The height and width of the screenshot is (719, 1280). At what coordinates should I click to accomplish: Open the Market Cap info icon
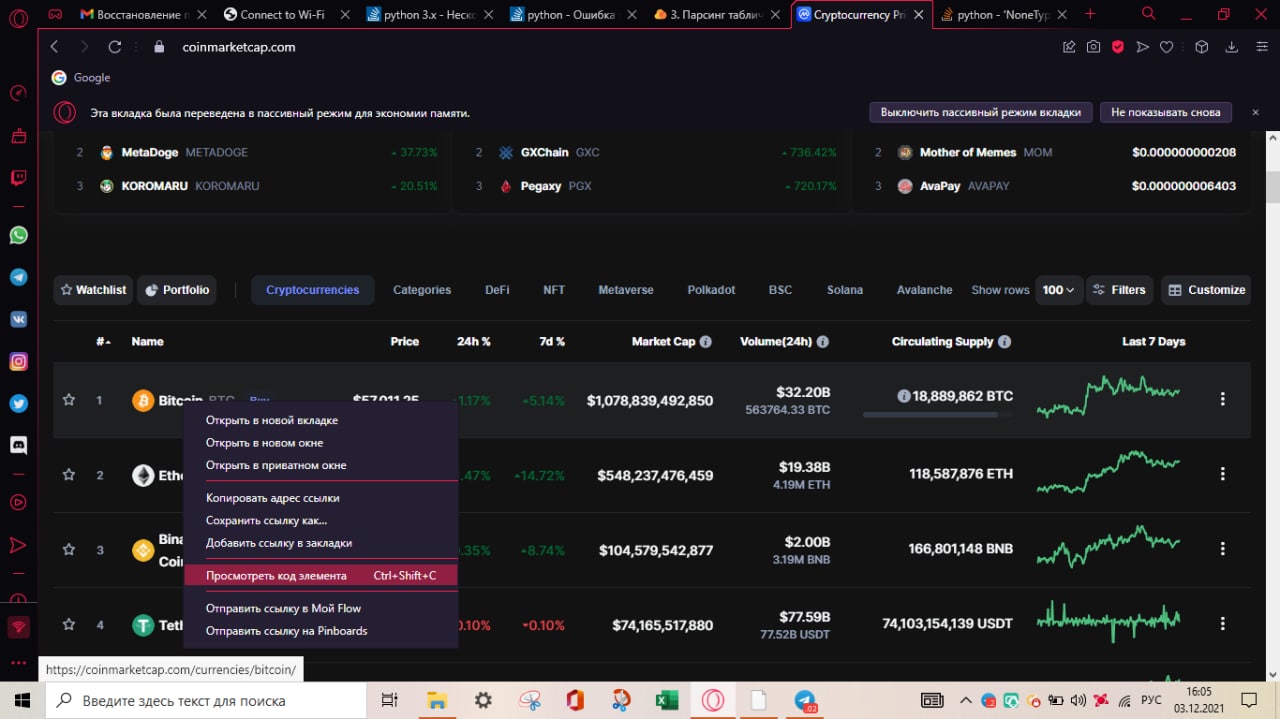click(x=706, y=342)
